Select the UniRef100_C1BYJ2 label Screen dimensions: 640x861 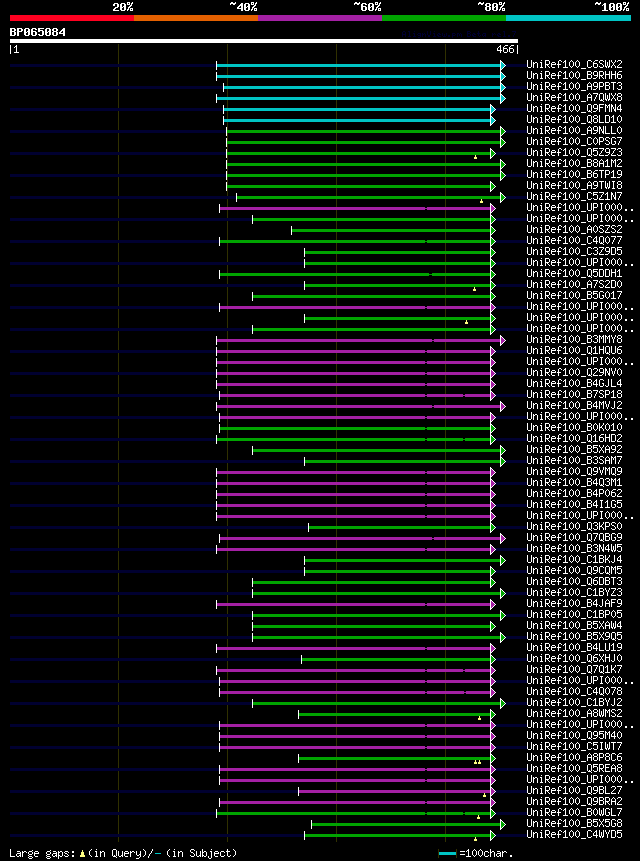[x=574, y=702]
